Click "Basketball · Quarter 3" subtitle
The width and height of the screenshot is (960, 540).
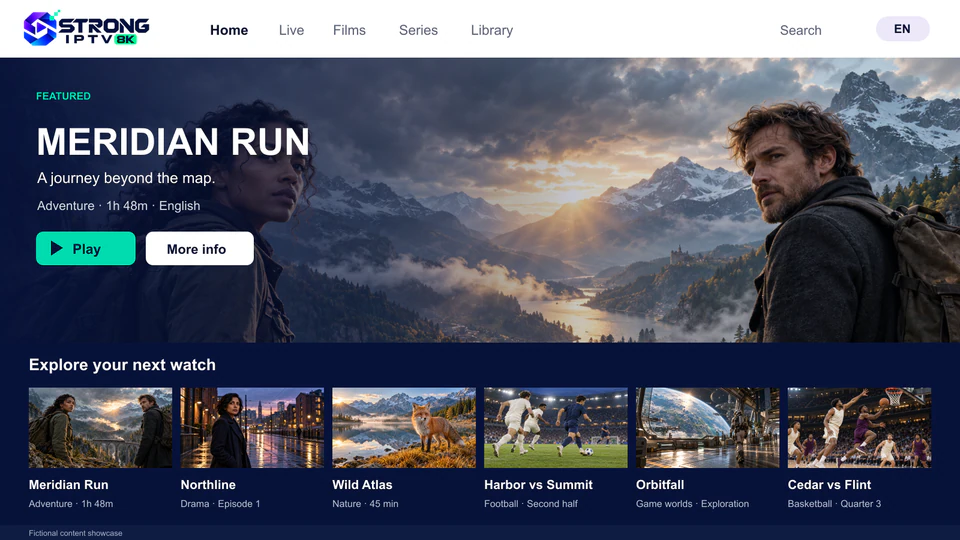[x=834, y=504]
